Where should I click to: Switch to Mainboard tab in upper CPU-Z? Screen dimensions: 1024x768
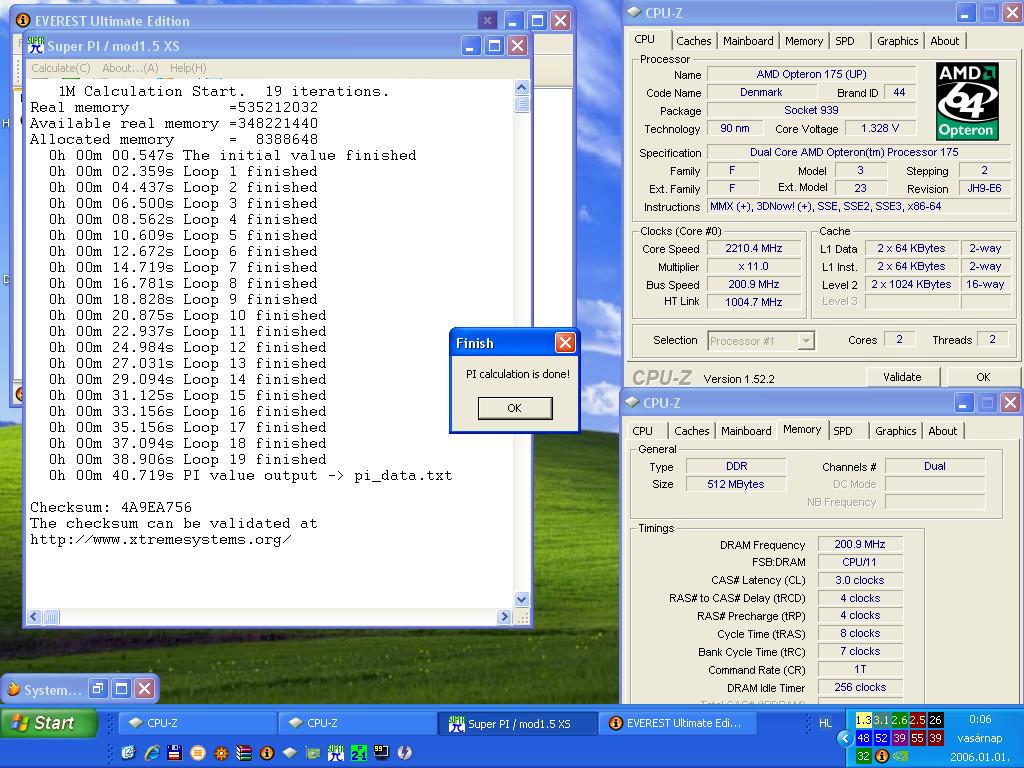pyautogui.click(x=748, y=40)
